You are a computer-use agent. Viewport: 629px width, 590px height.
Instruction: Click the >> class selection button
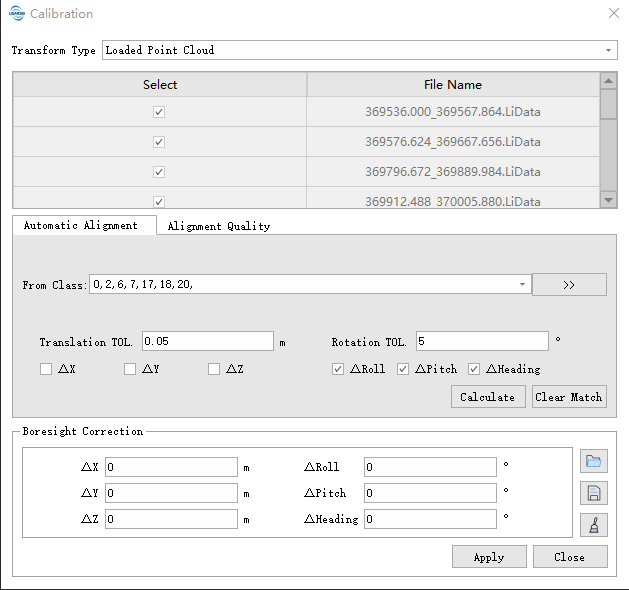569,285
